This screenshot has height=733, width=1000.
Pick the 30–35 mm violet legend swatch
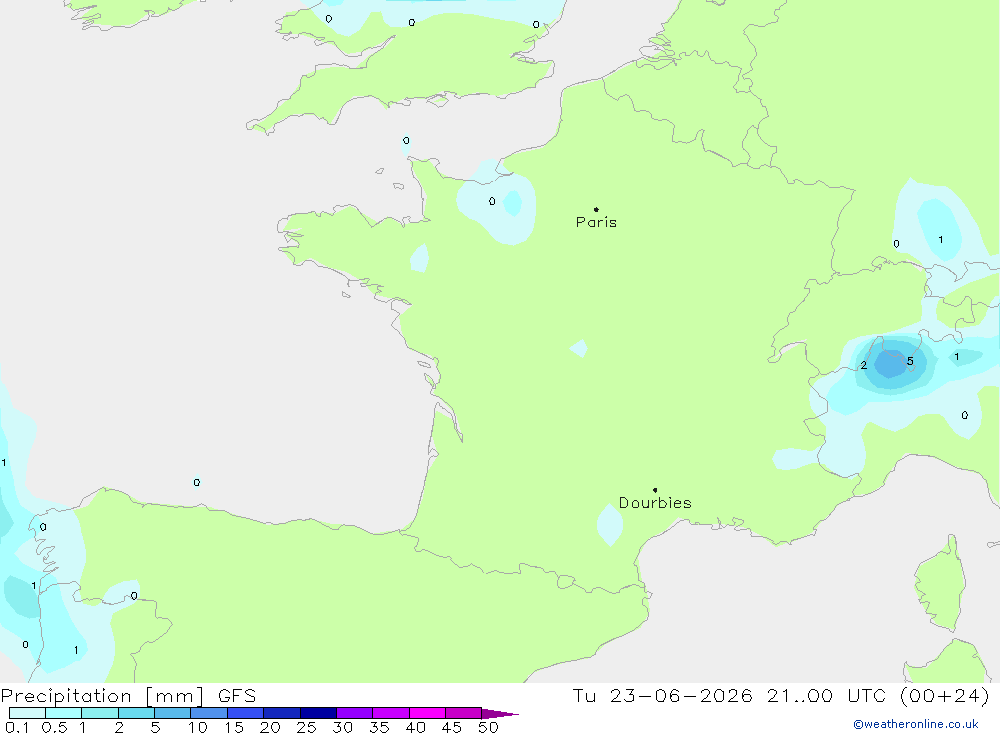355,713
